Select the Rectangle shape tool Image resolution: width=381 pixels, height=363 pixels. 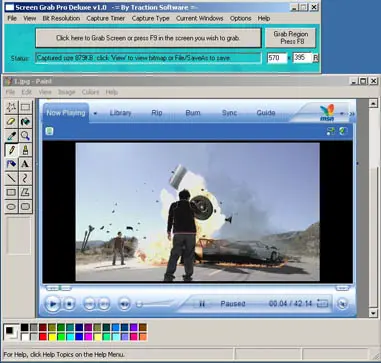click(11, 192)
